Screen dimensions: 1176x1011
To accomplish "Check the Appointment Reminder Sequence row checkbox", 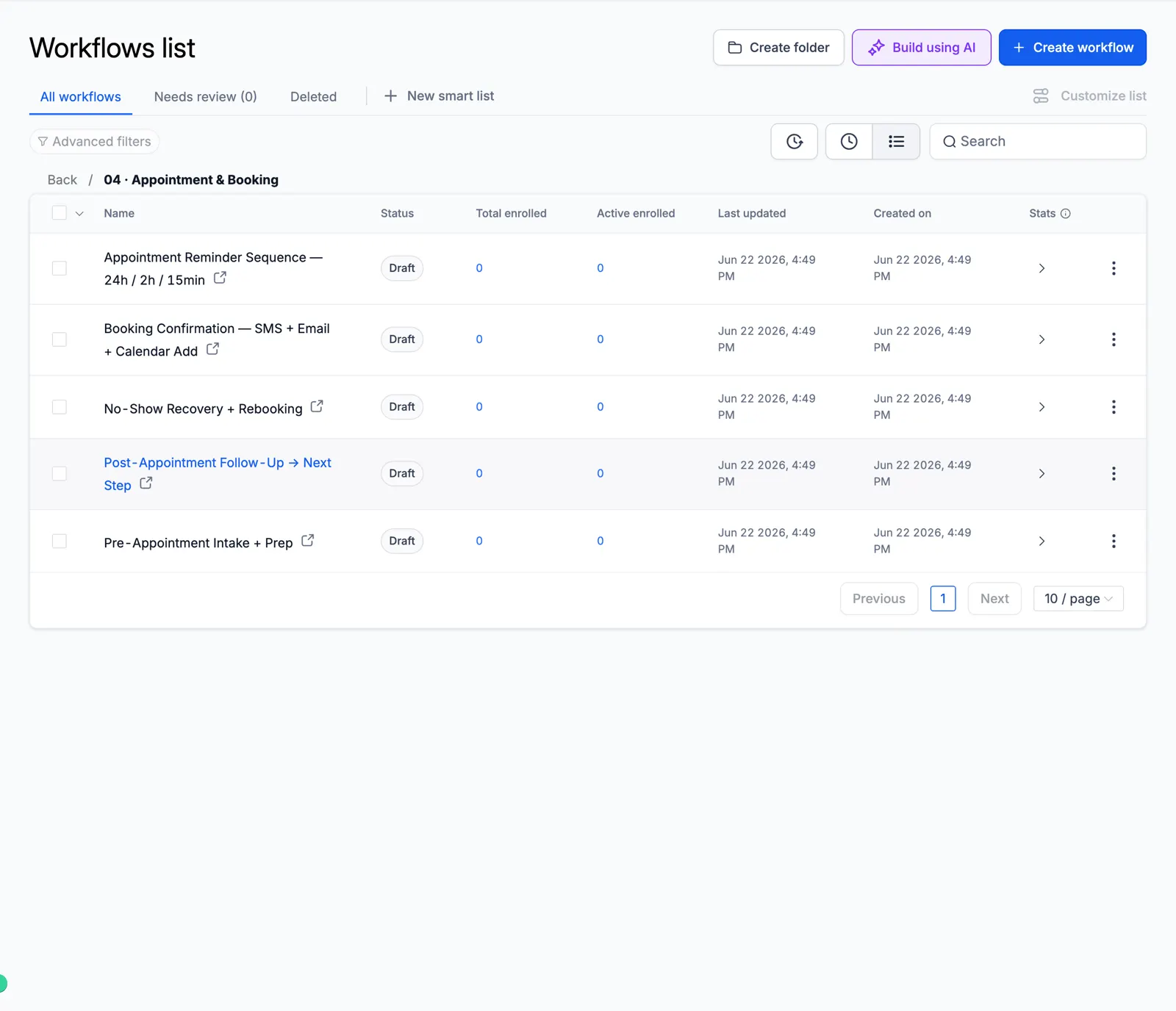I will click(60, 268).
